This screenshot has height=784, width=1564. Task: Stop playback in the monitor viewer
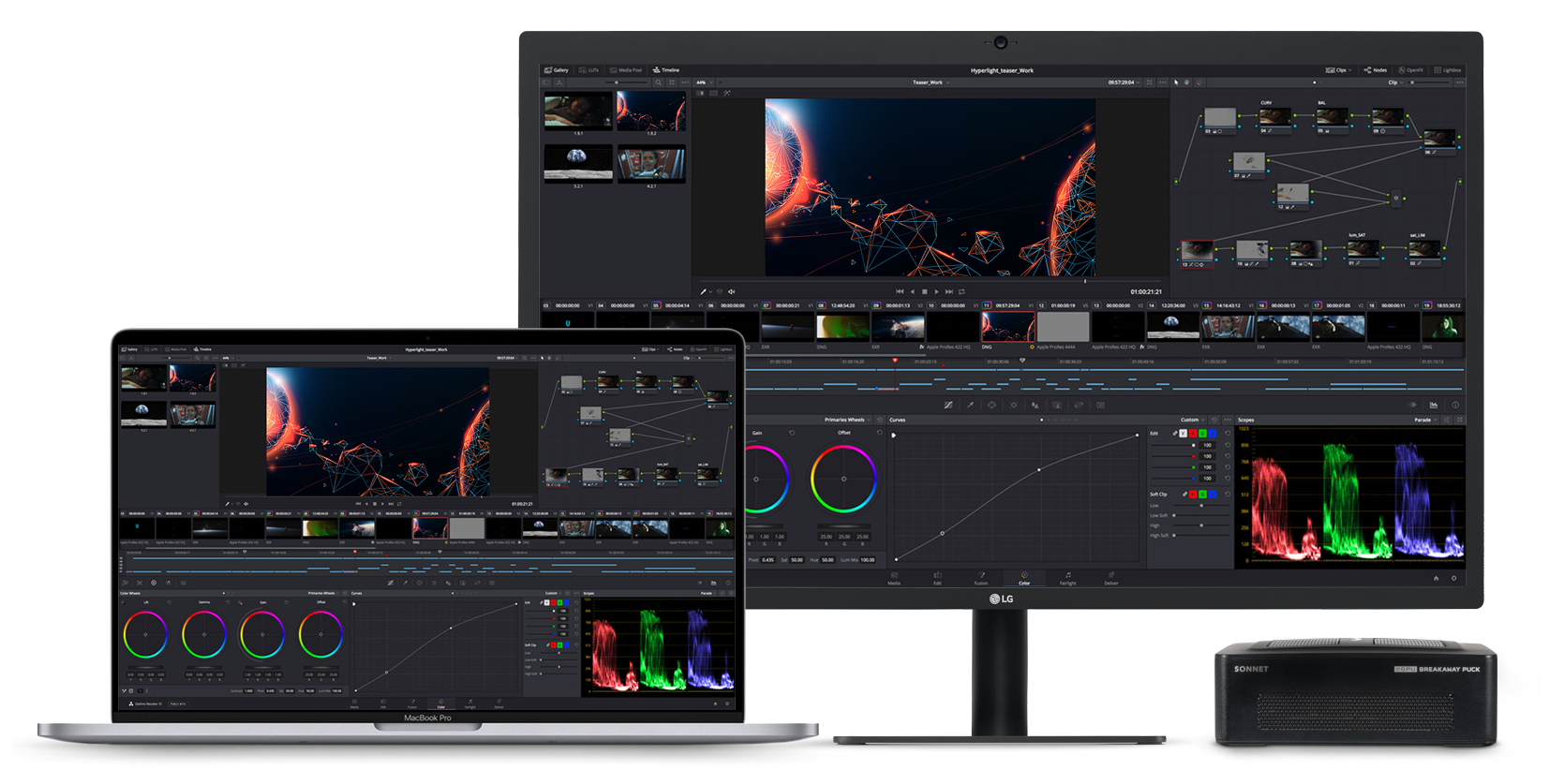[925, 291]
